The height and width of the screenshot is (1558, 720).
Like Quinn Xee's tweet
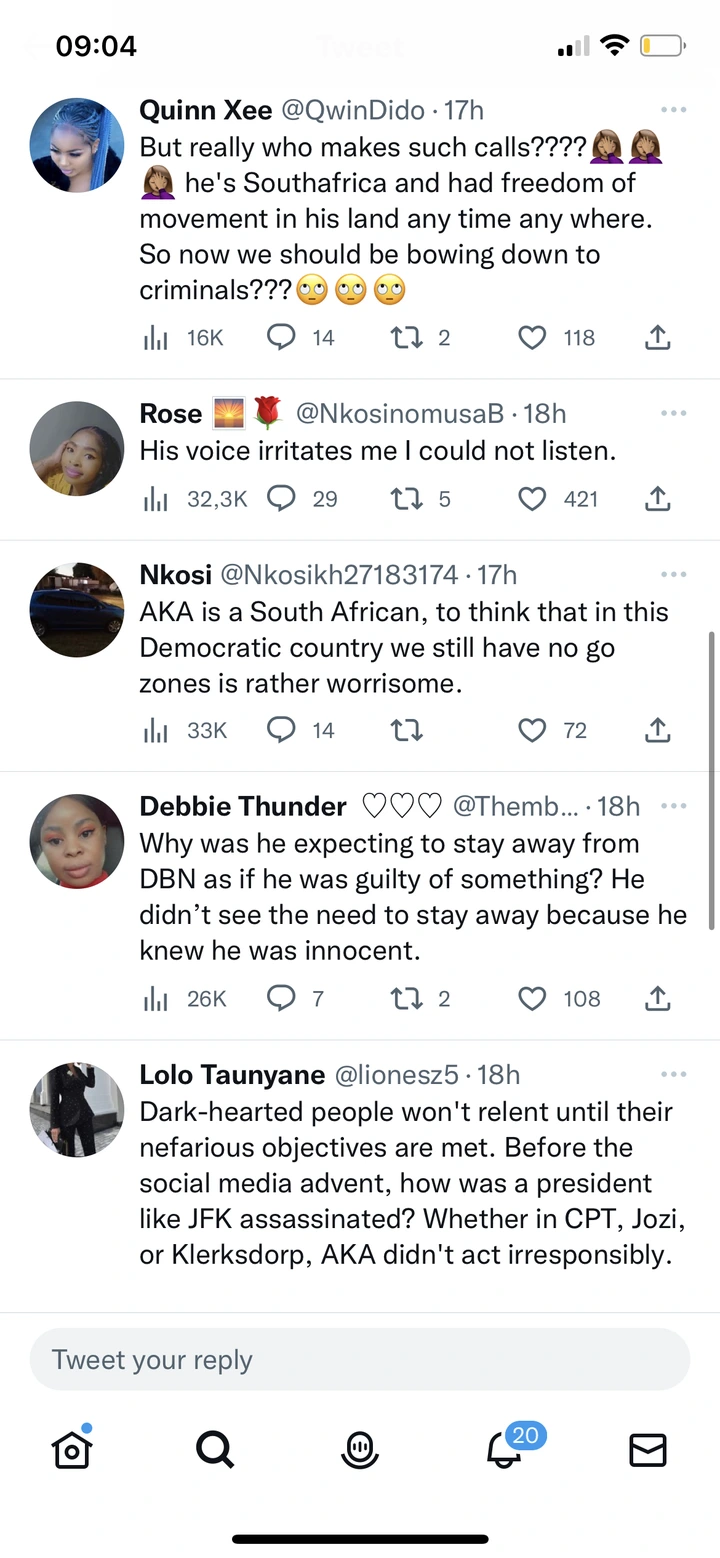coord(532,338)
